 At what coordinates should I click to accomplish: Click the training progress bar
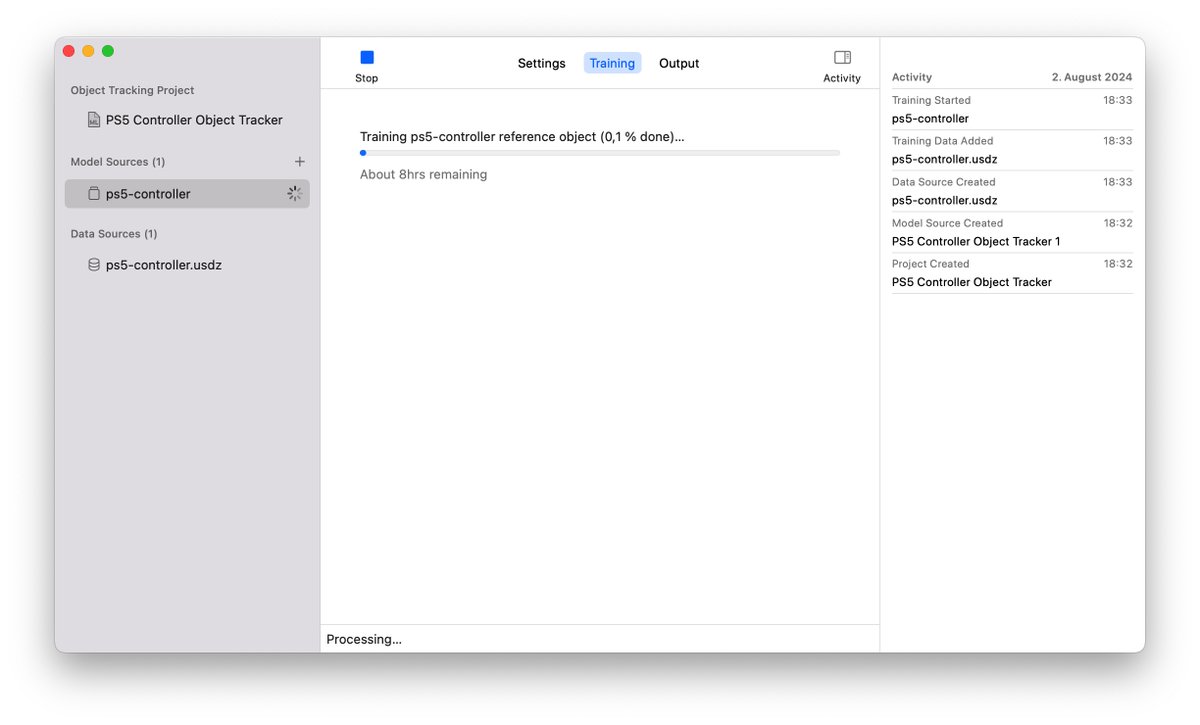coord(600,153)
